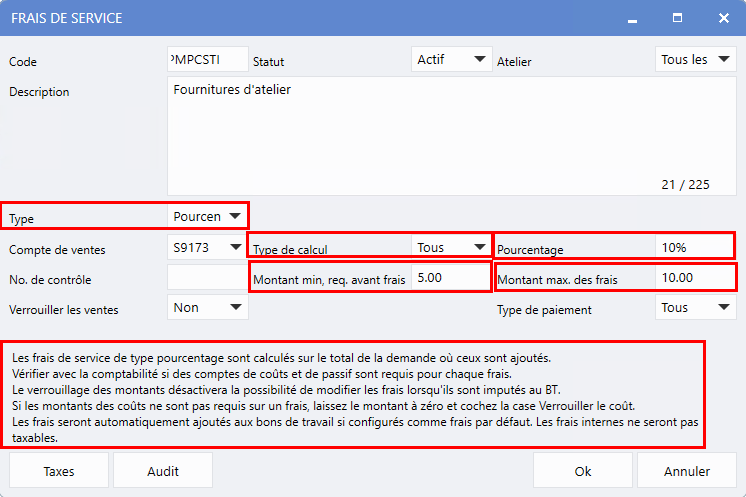Screen dimensions: 746x497
Task: Expand the Compte de ventes dropdown
Action: (207, 246)
